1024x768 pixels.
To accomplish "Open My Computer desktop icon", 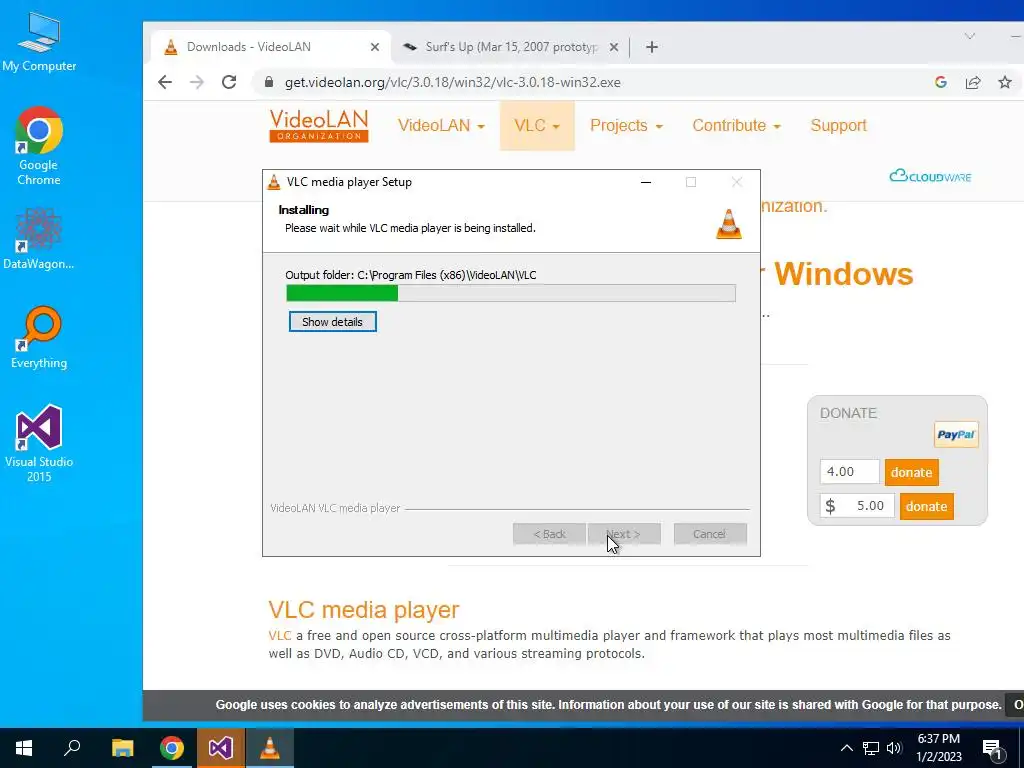I will coord(39,42).
